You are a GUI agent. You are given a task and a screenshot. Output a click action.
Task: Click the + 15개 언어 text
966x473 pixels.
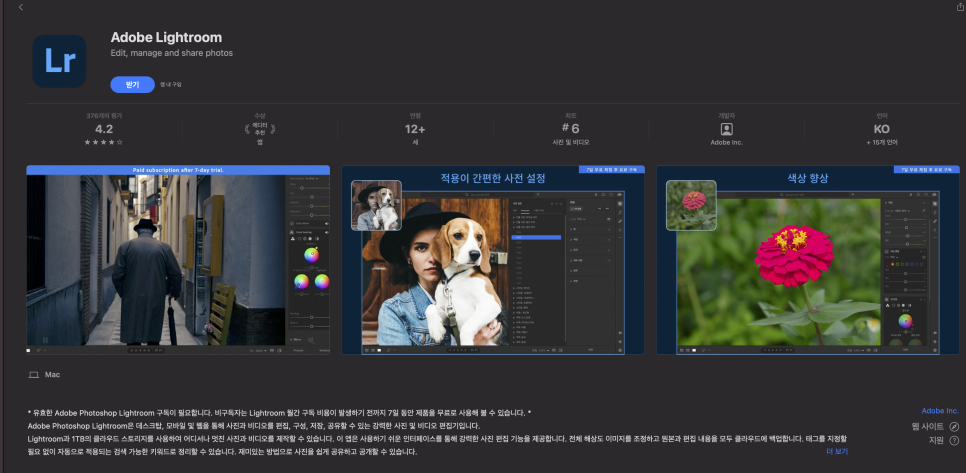pos(882,142)
